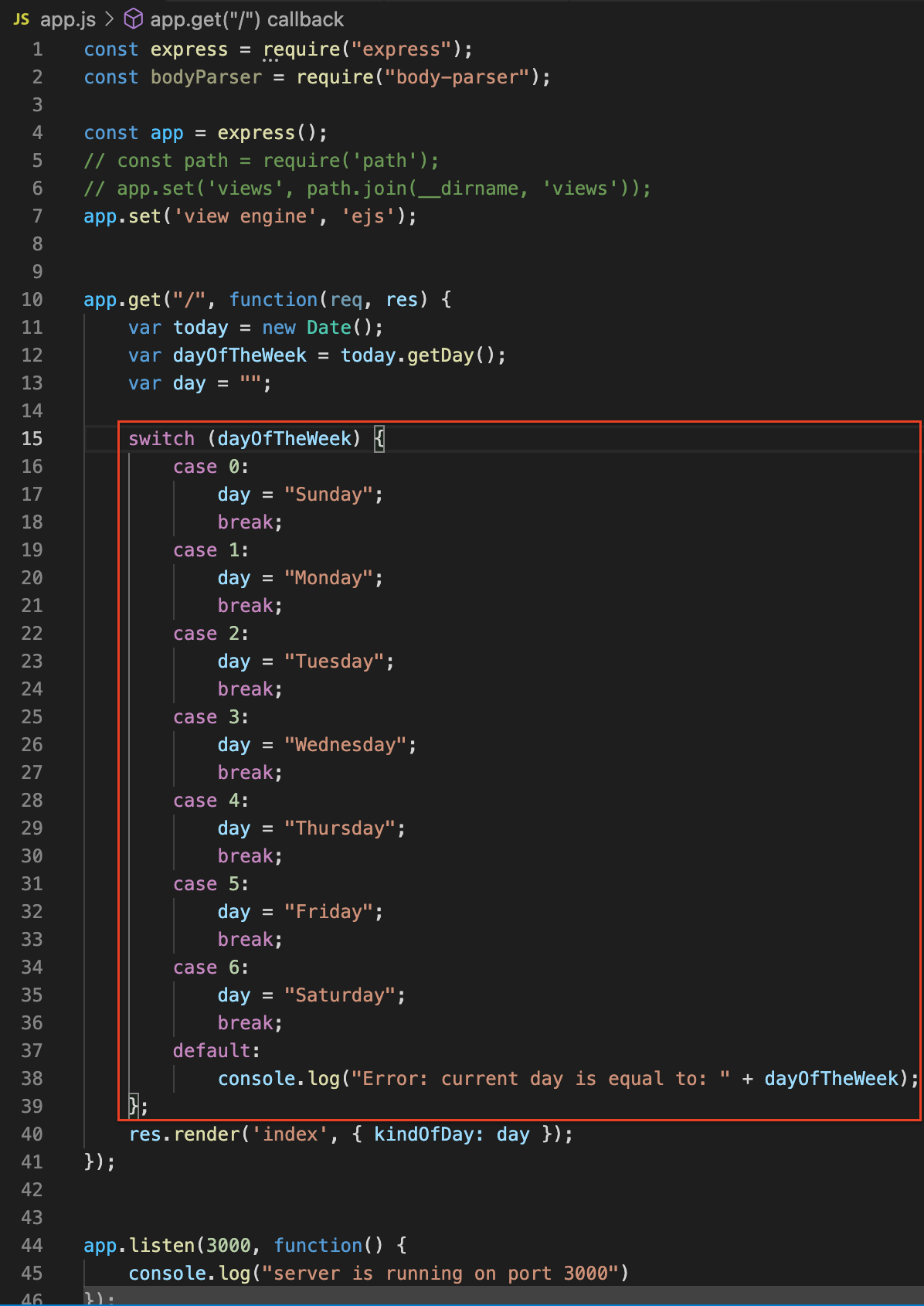
Task: Click the "server is running on port 3000" string
Action: point(440,1274)
